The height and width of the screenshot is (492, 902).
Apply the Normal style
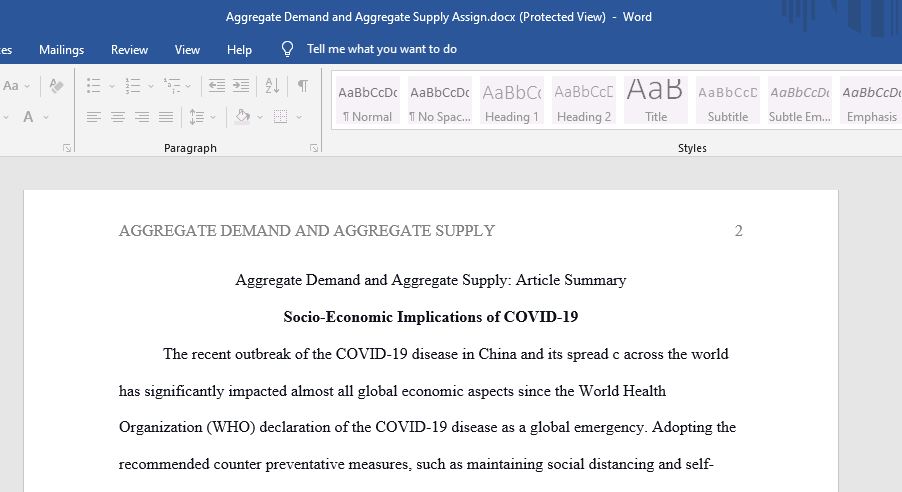tap(368, 101)
